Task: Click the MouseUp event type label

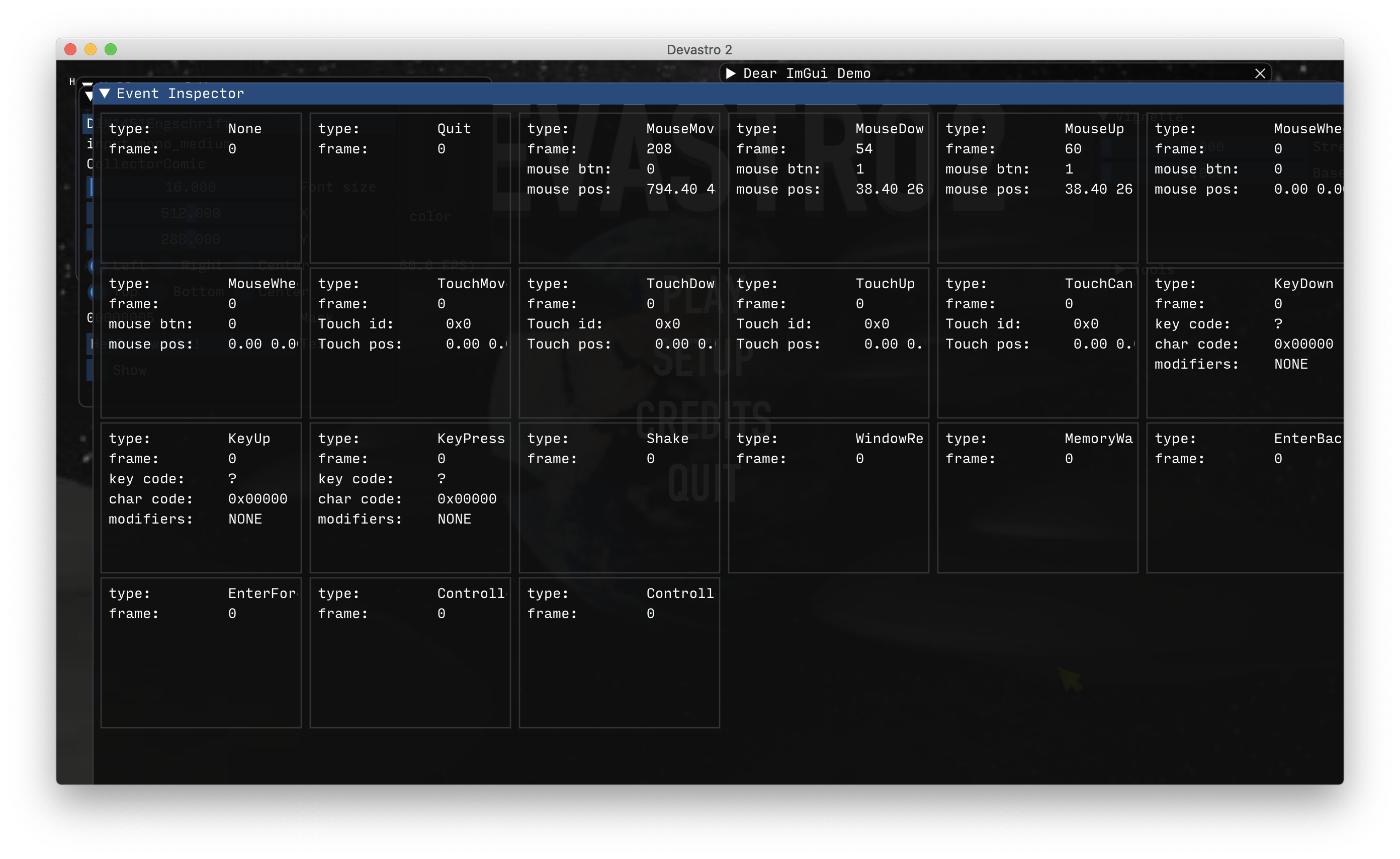Action: 1094,129
